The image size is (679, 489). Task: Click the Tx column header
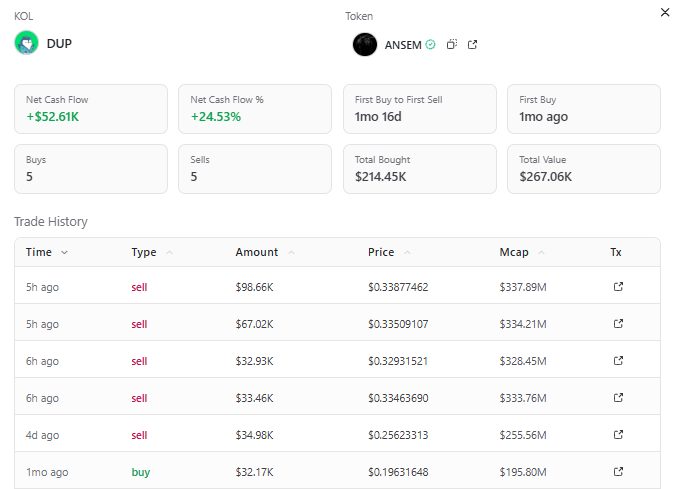(x=616, y=252)
